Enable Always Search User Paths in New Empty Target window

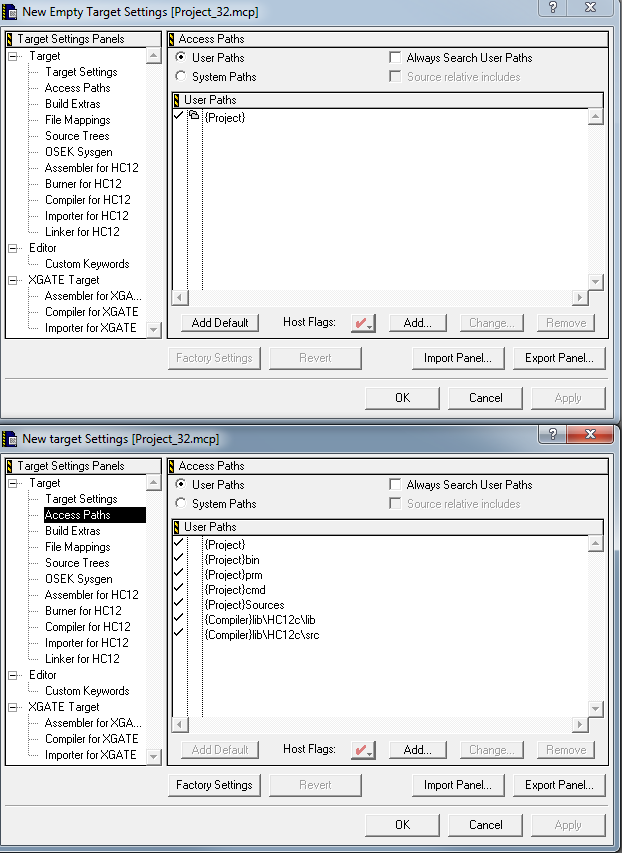click(395, 57)
